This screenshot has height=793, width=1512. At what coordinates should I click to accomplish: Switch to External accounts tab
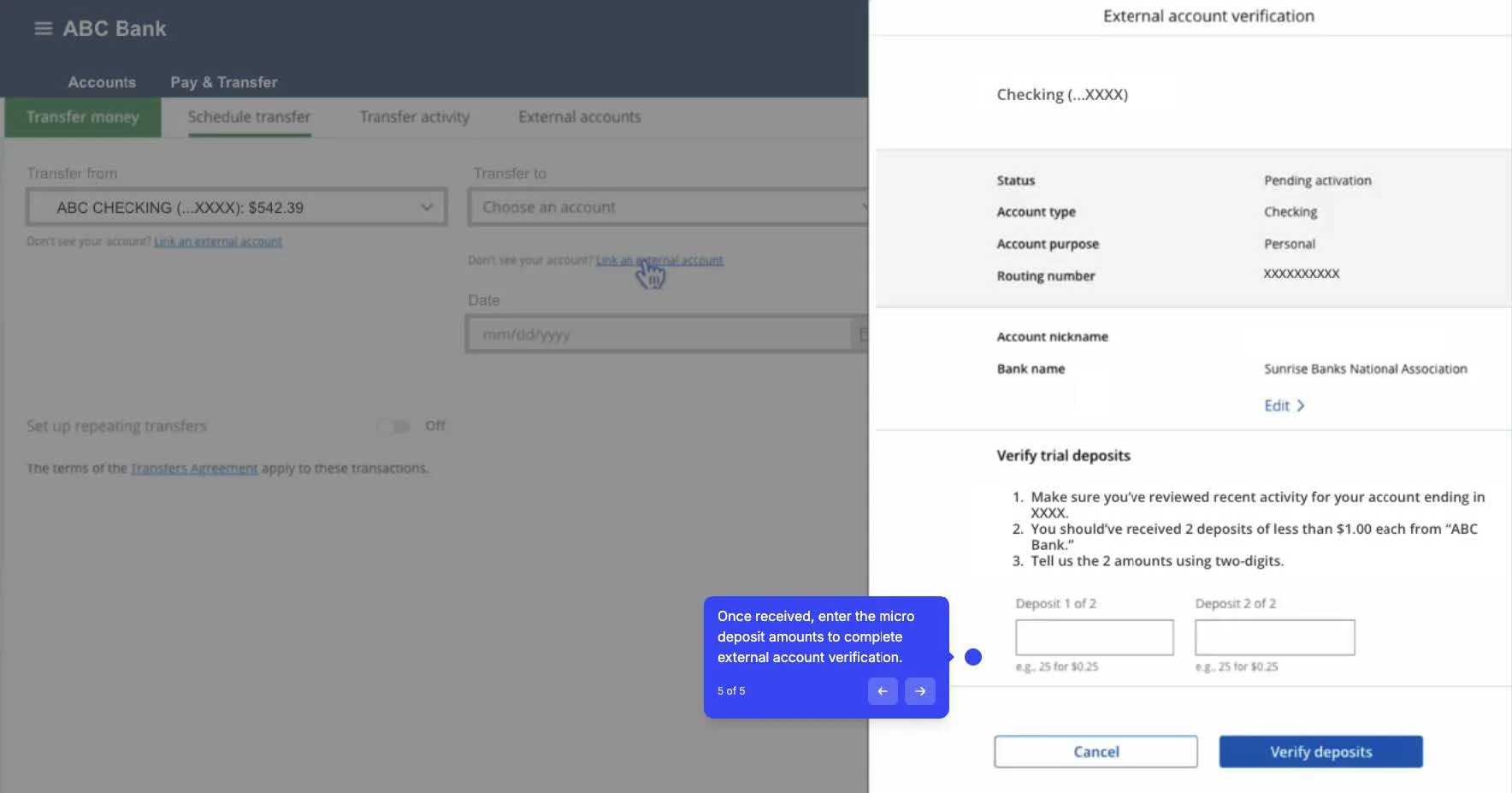(580, 117)
